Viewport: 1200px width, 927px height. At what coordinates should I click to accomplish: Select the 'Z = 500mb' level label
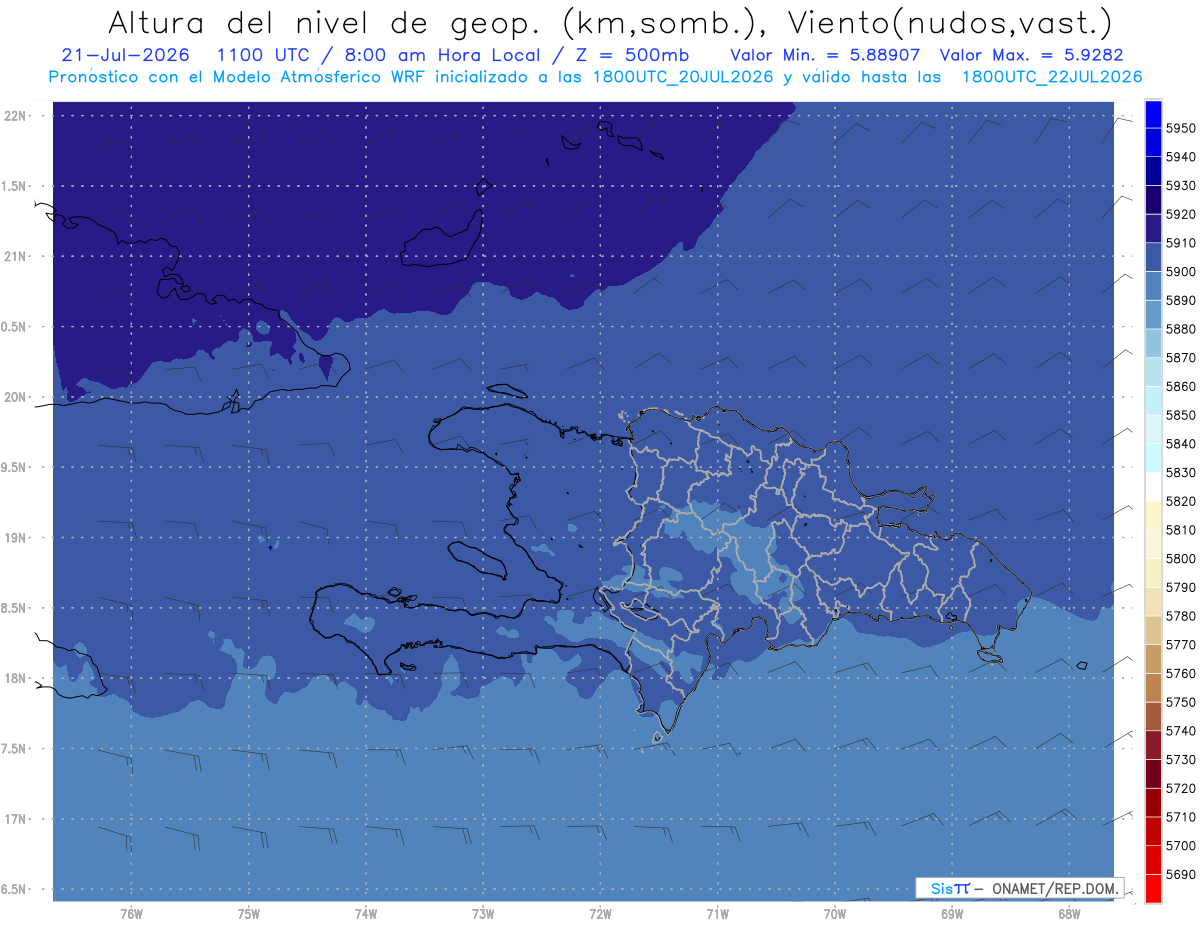coord(634,55)
